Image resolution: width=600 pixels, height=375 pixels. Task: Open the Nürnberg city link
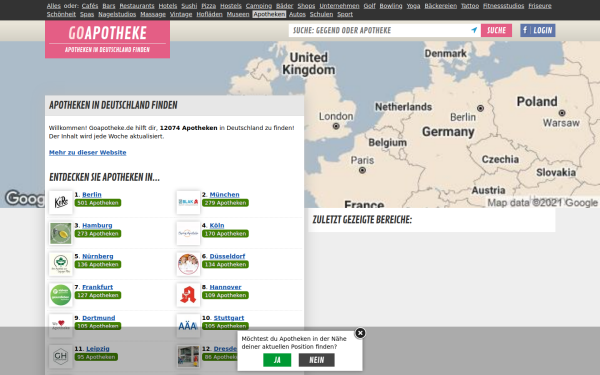point(98,256)
